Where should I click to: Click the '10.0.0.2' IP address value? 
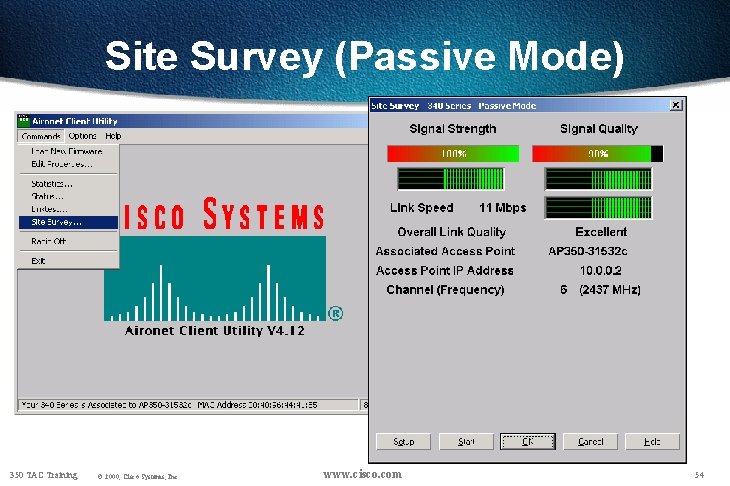pyautogui.click(x=600, y=270)
